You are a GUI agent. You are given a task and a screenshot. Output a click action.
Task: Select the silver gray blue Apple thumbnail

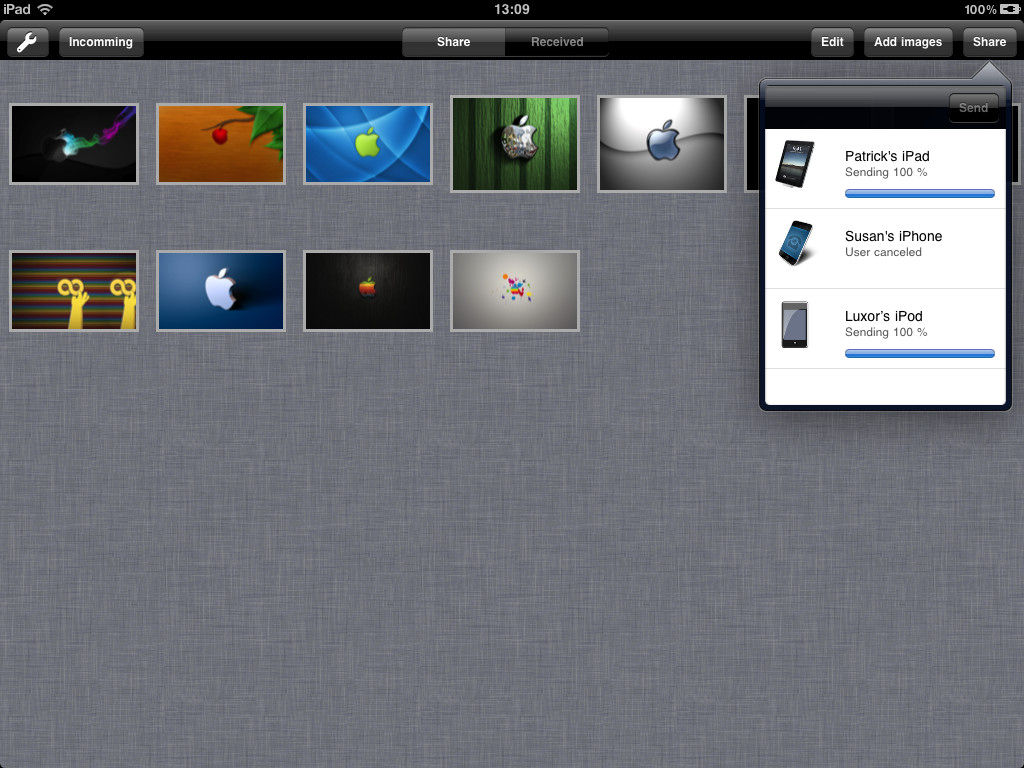pos(662,144)
